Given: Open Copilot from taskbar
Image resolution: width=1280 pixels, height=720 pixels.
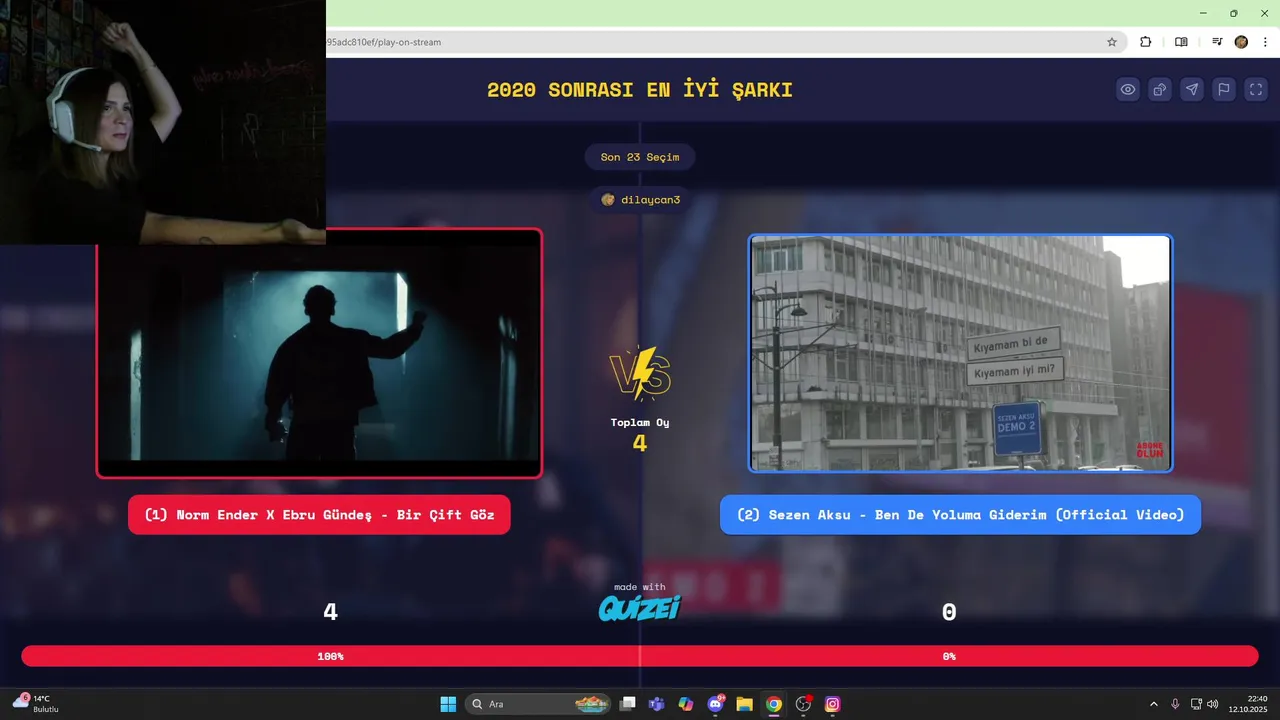Looking at the screenshot, I should click(x=685, y=704).
